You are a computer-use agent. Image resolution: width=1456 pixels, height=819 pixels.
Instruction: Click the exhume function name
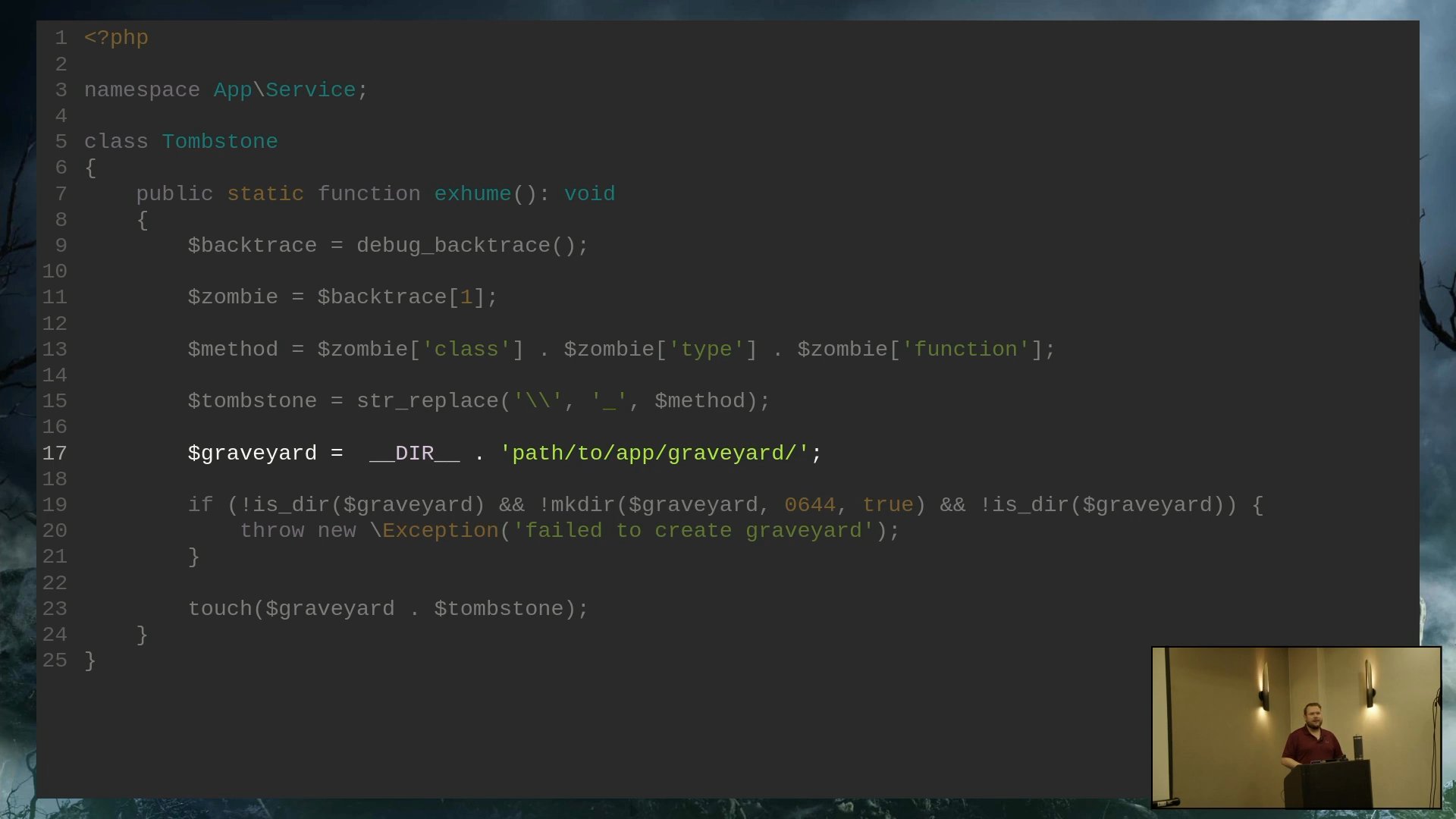tap(472, 194)
